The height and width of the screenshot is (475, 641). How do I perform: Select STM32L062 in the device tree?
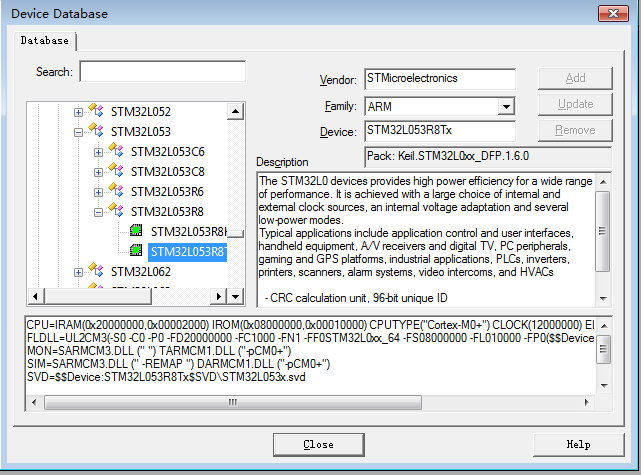coord(141,272)
